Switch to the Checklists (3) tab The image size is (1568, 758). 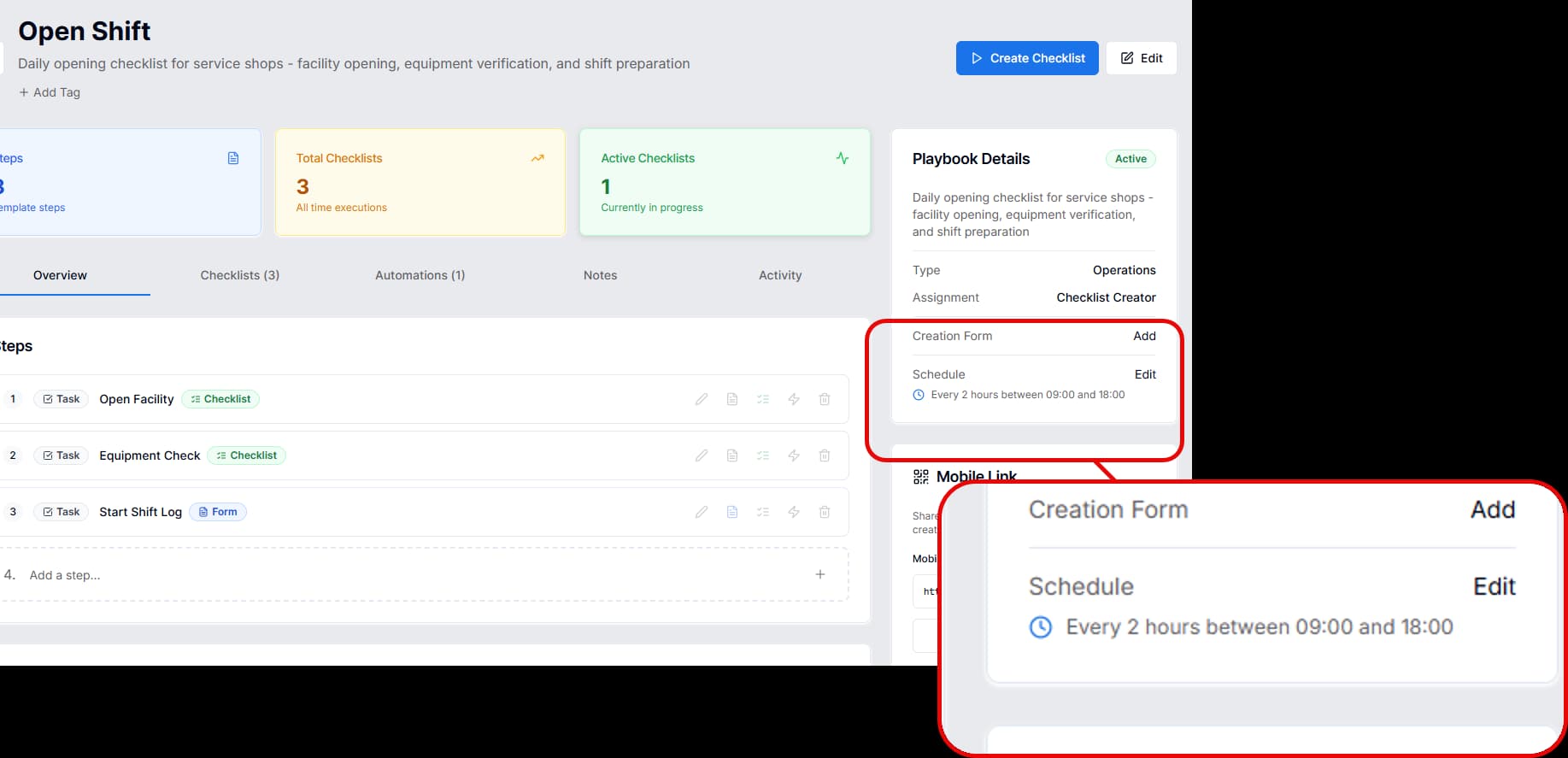click(240, 274)
